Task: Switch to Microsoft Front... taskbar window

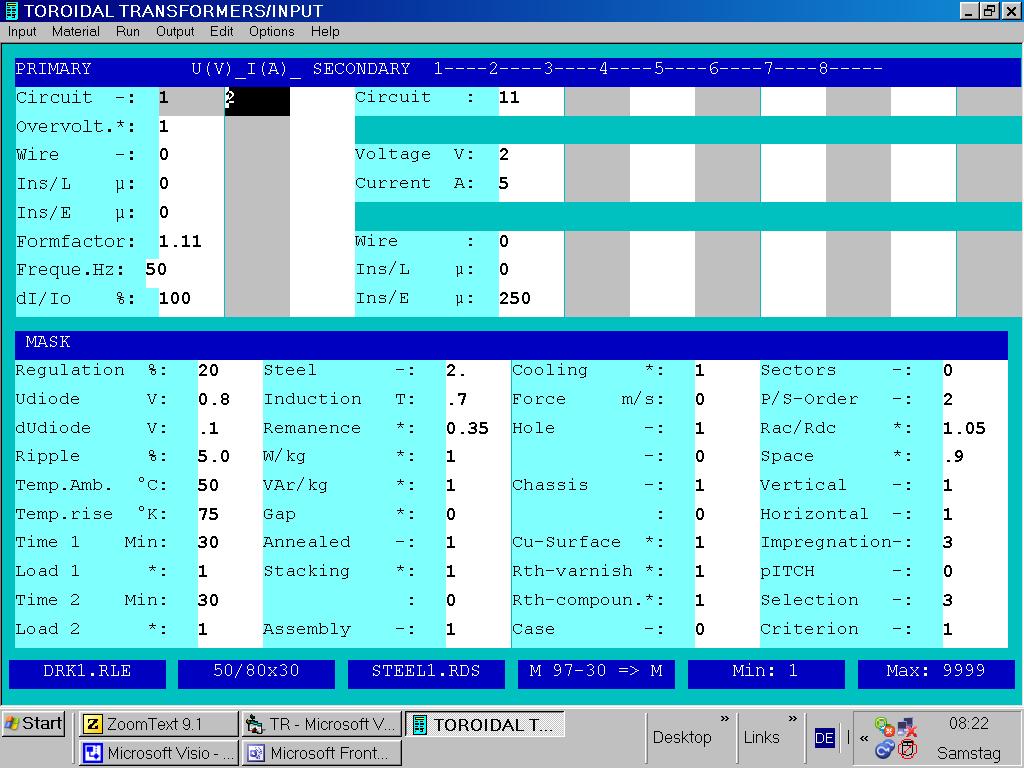Action: (321, 753)
